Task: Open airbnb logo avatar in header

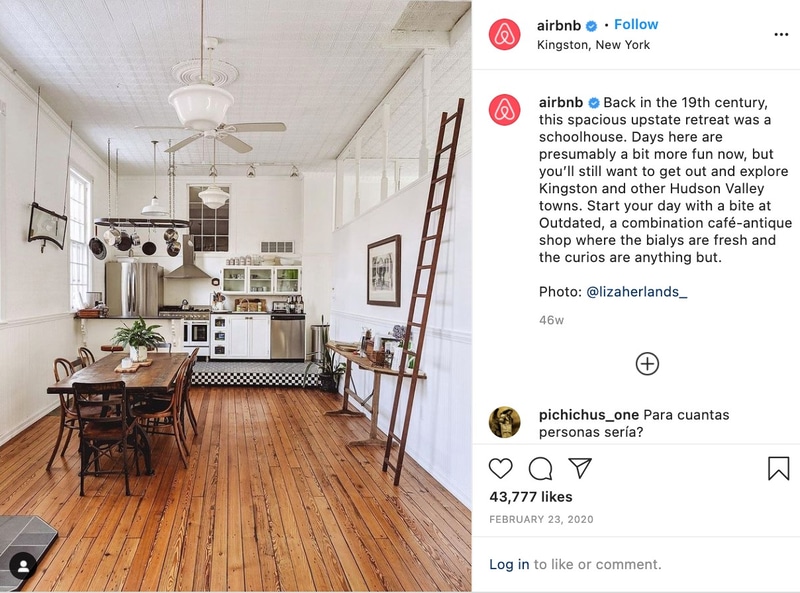Action: pyautogui.click(x=504, y=34)
